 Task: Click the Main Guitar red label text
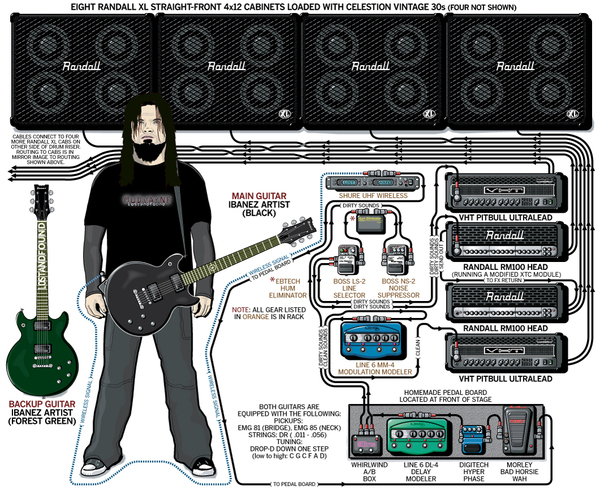coord(259,196)
